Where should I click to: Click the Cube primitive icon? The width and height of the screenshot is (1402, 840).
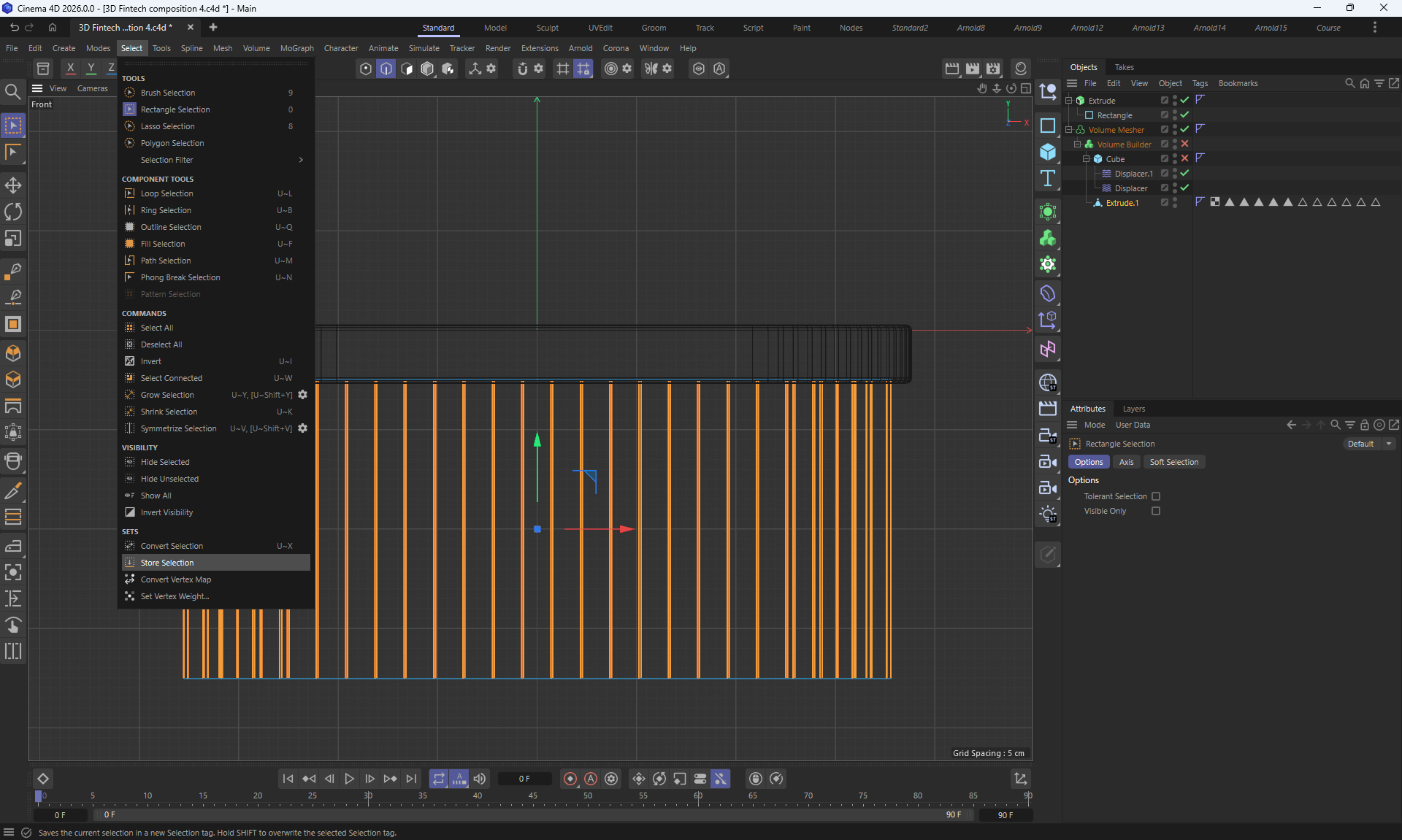pos(1048,152)
